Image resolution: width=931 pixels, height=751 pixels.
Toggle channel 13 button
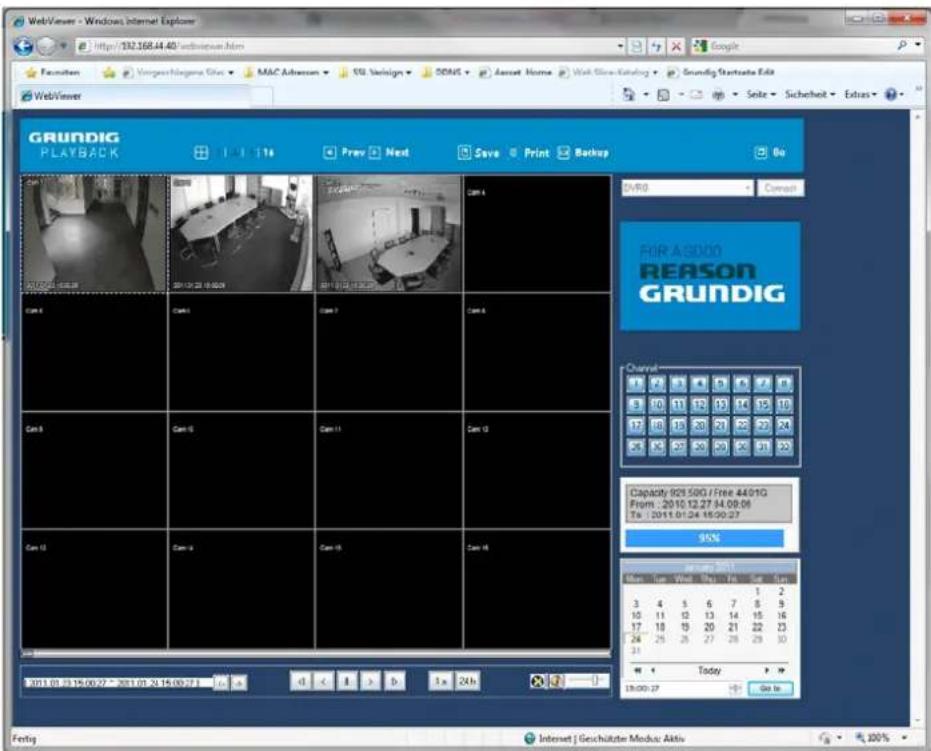(x=720, y=405)
